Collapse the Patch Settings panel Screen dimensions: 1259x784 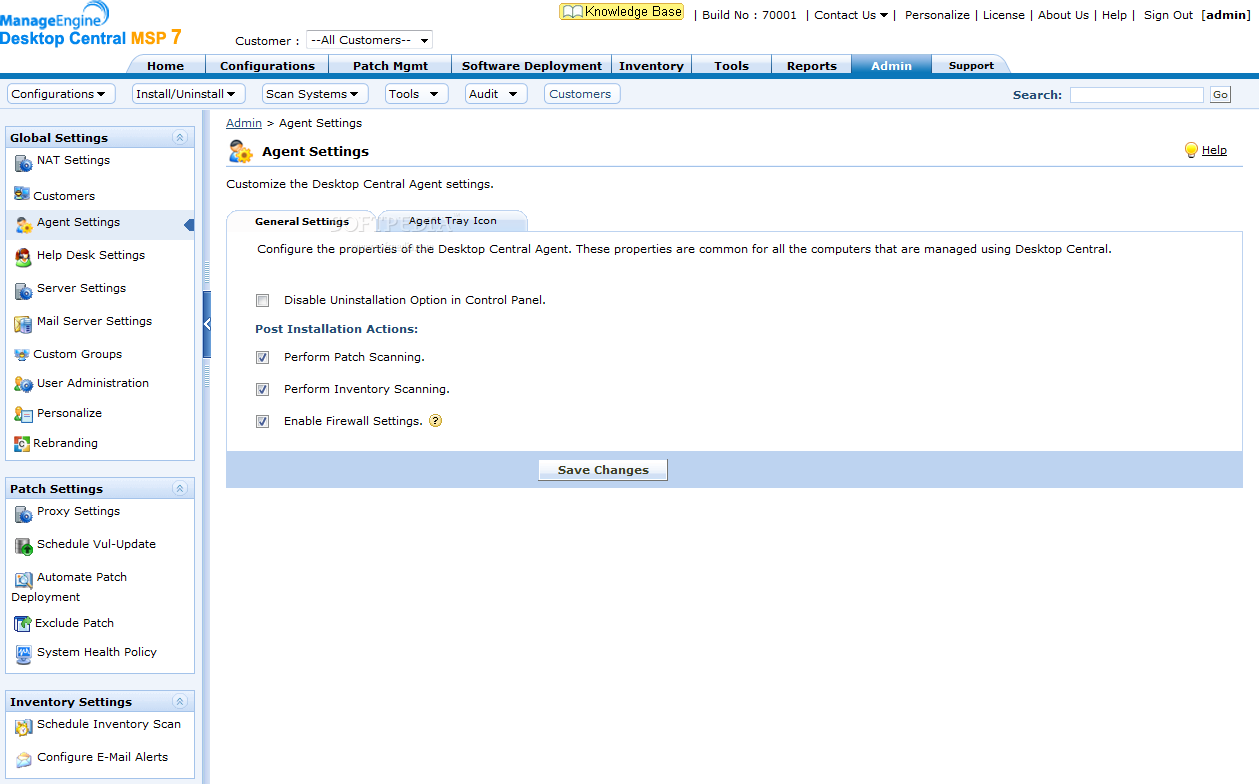pyautogui.click(x=180, y=489)
